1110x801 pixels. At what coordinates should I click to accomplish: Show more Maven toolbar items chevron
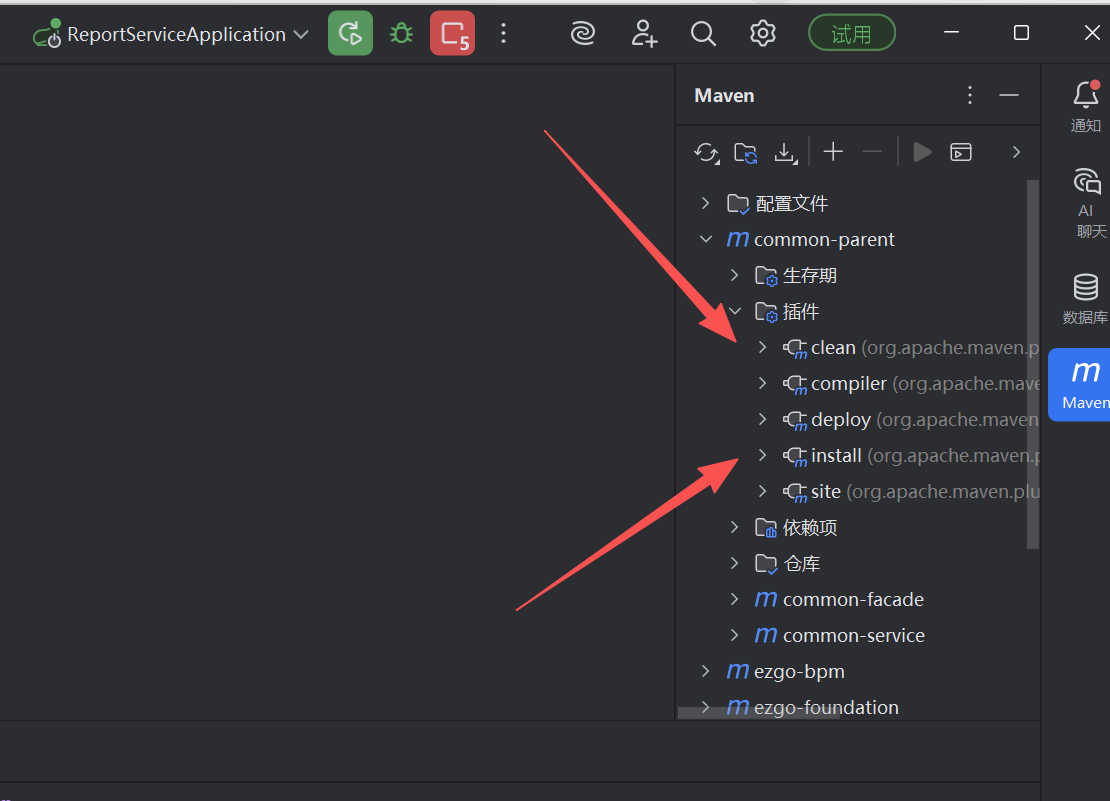[1016, 152]
